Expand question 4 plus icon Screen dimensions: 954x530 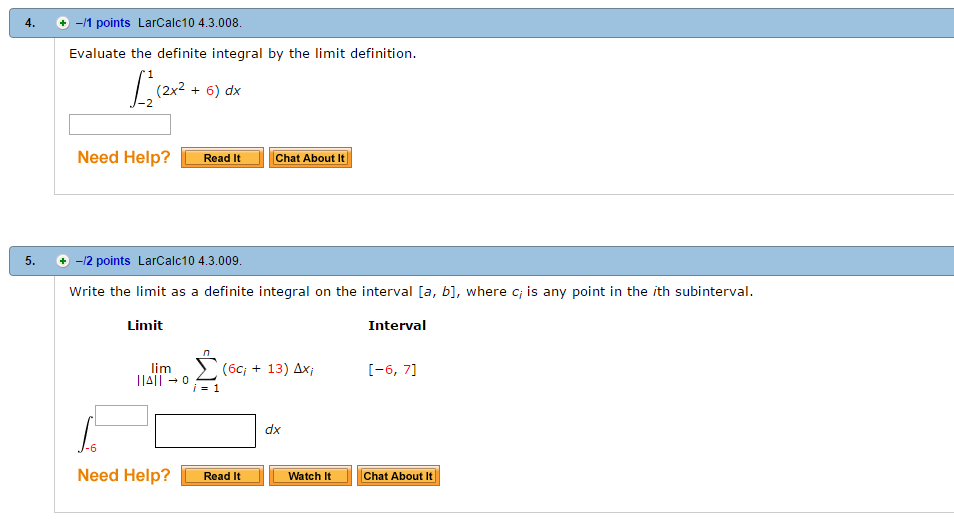click(63, 23)
